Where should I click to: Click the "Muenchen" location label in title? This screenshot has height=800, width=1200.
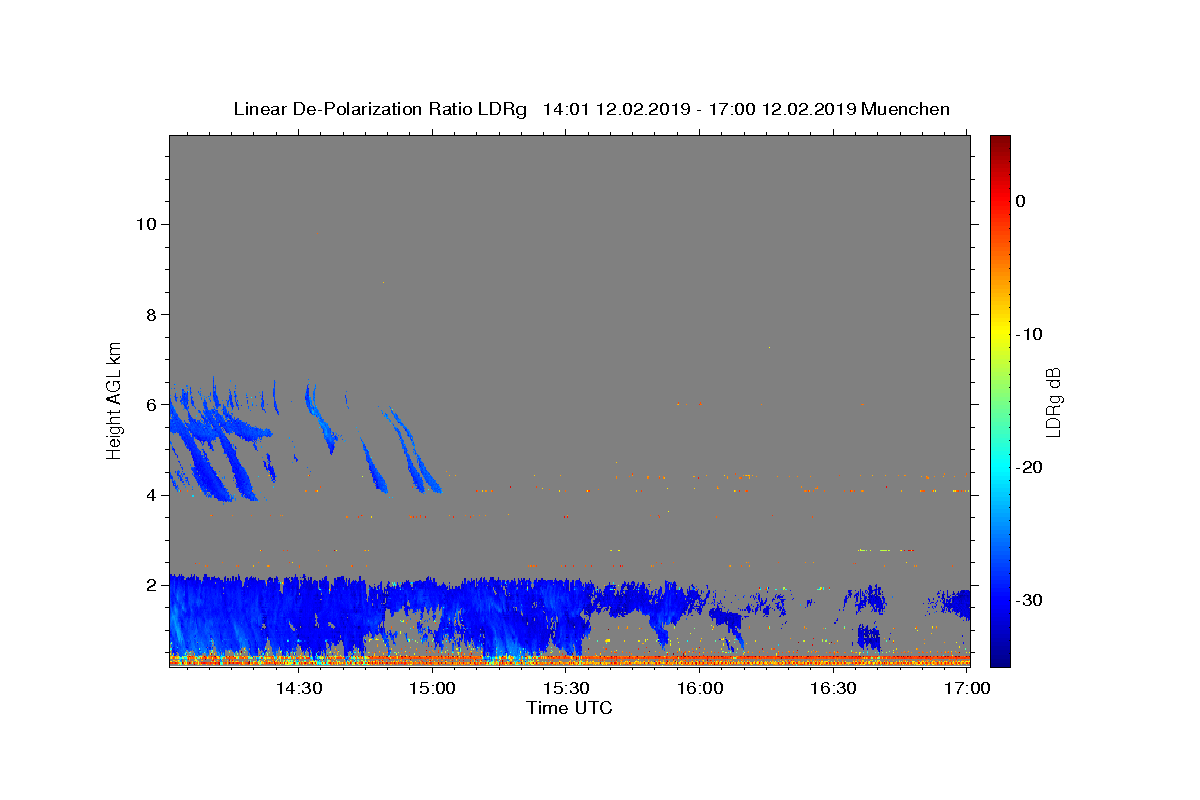click(905, 109)
